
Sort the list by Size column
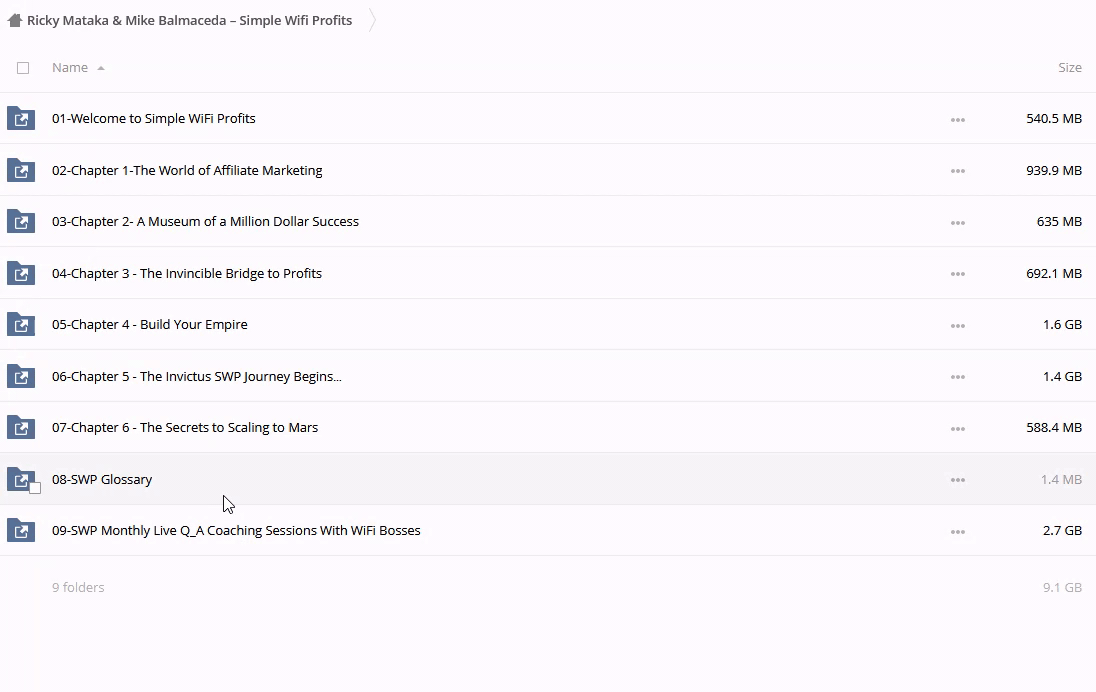tap(1069, 68)
